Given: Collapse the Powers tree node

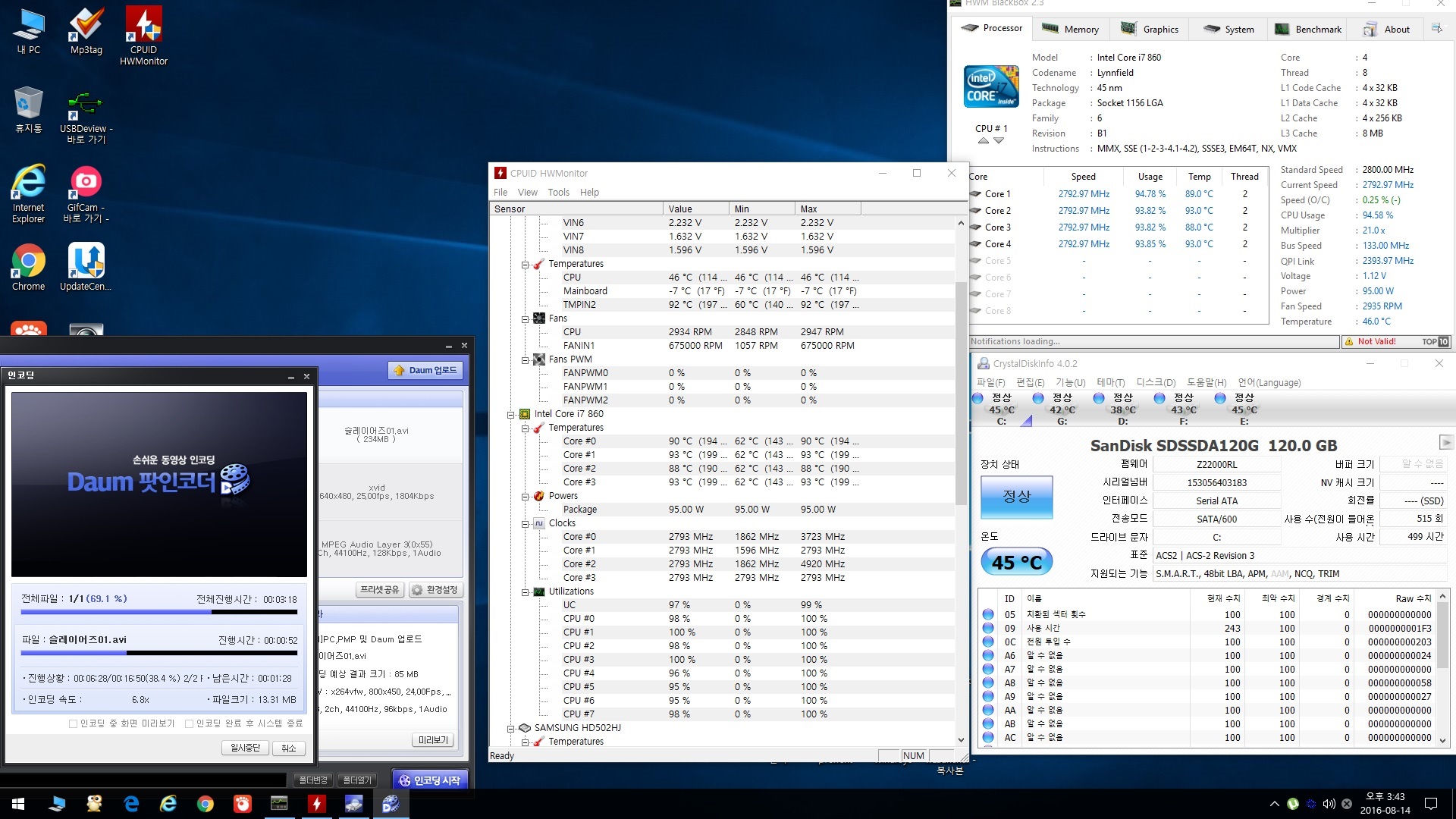Looking at the screenshot, I should point(525,497).
